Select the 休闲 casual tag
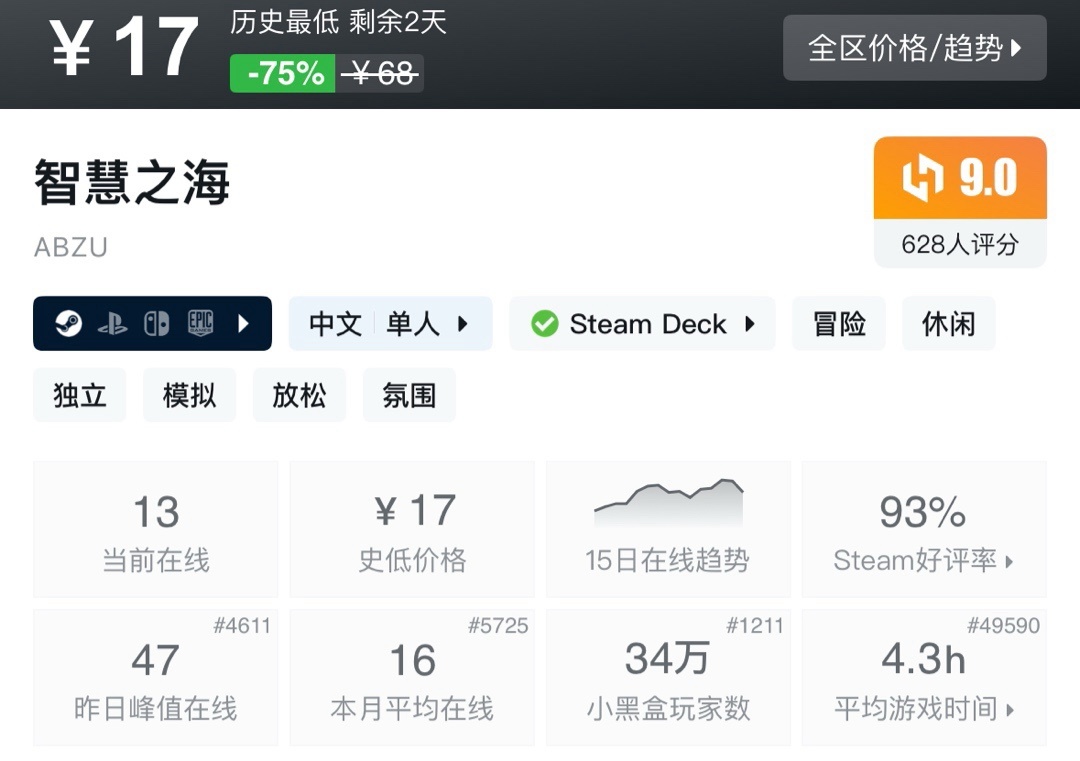 (948, 324)
